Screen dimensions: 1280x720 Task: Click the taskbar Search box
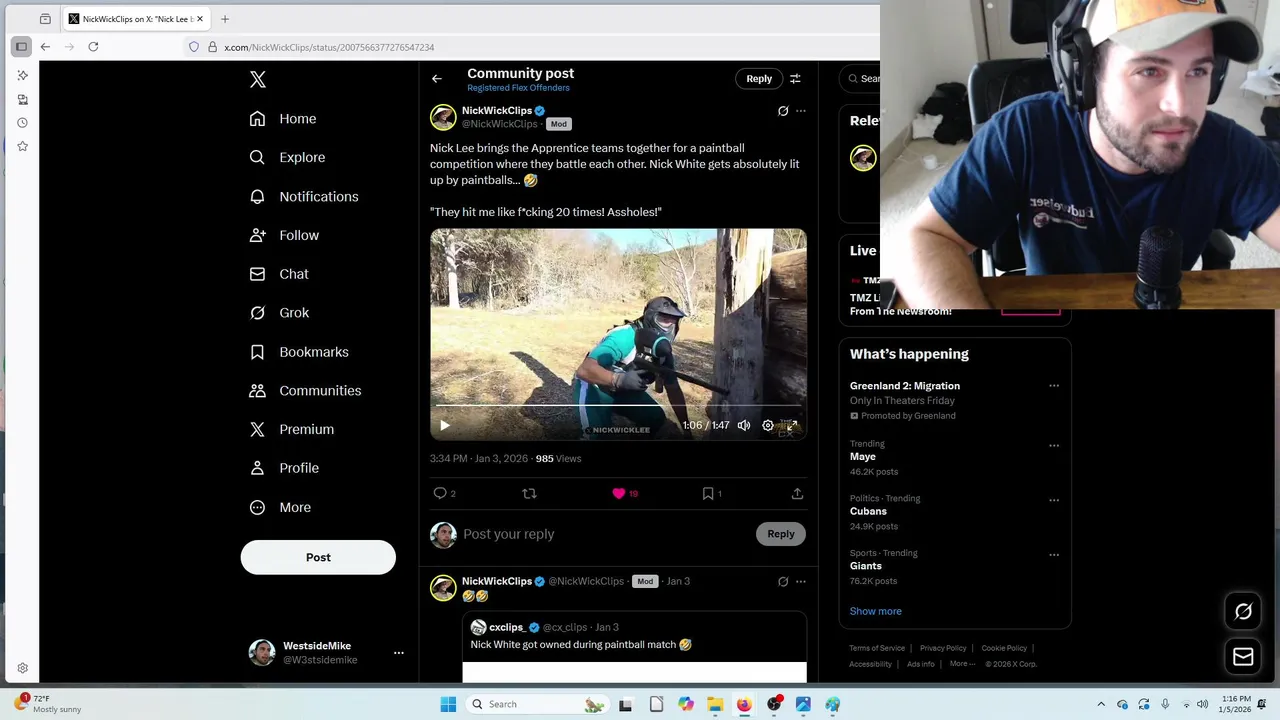point(537,704)
